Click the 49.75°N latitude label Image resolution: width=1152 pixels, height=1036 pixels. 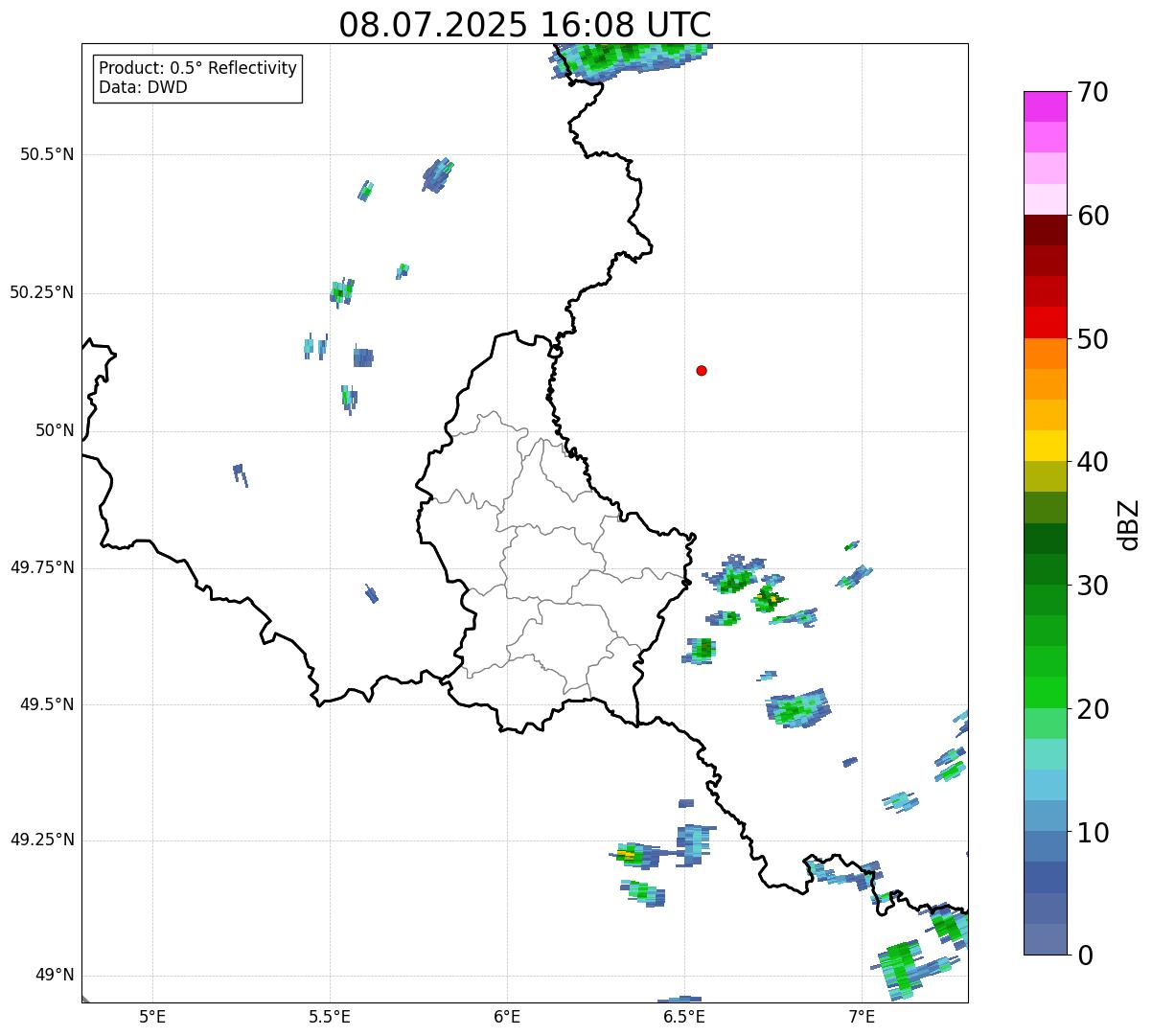[42, 567]
